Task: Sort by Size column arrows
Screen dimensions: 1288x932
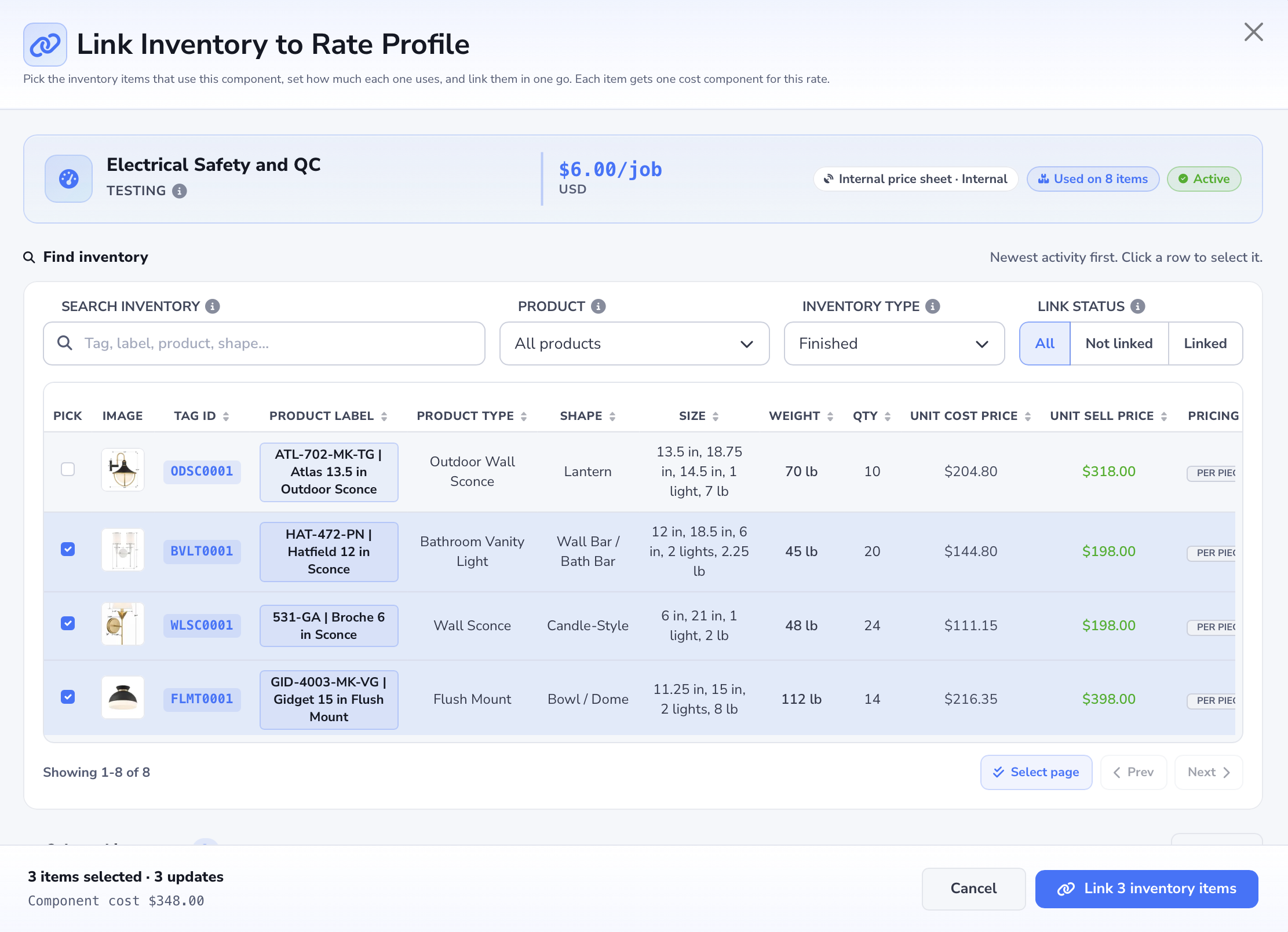Action: [716, 416]
